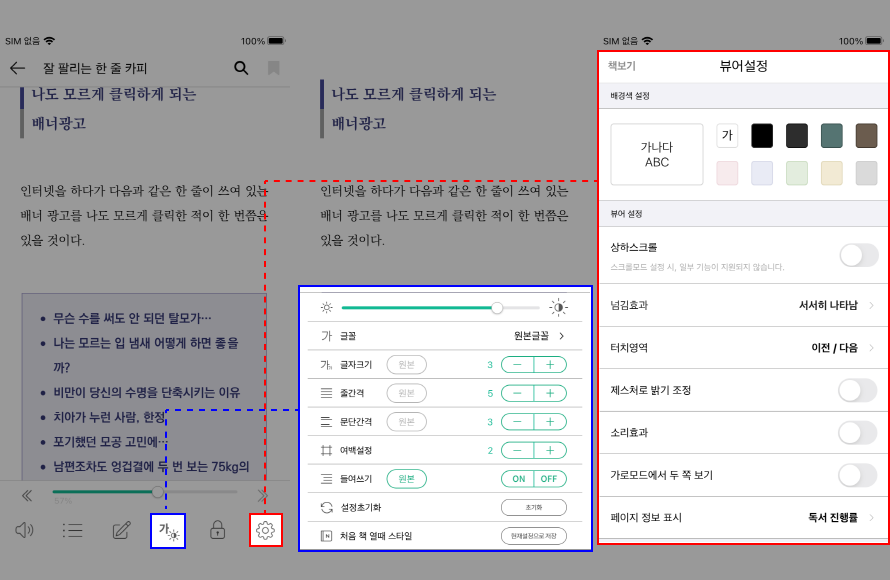Screen dimensions: 890x580
Task: Open the table of contents list icon
Action: (73, 530)
